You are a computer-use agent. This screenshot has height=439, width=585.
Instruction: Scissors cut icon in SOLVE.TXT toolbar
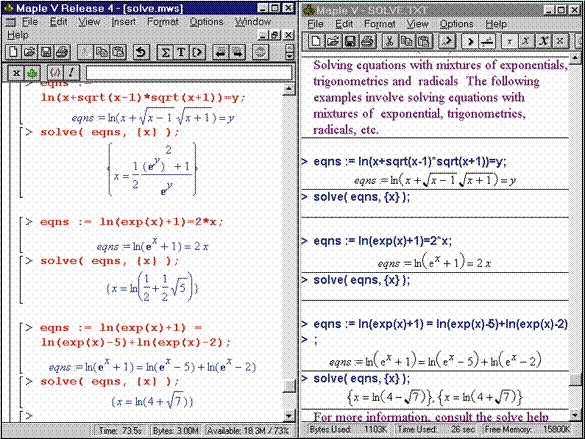tap(389, 41)
